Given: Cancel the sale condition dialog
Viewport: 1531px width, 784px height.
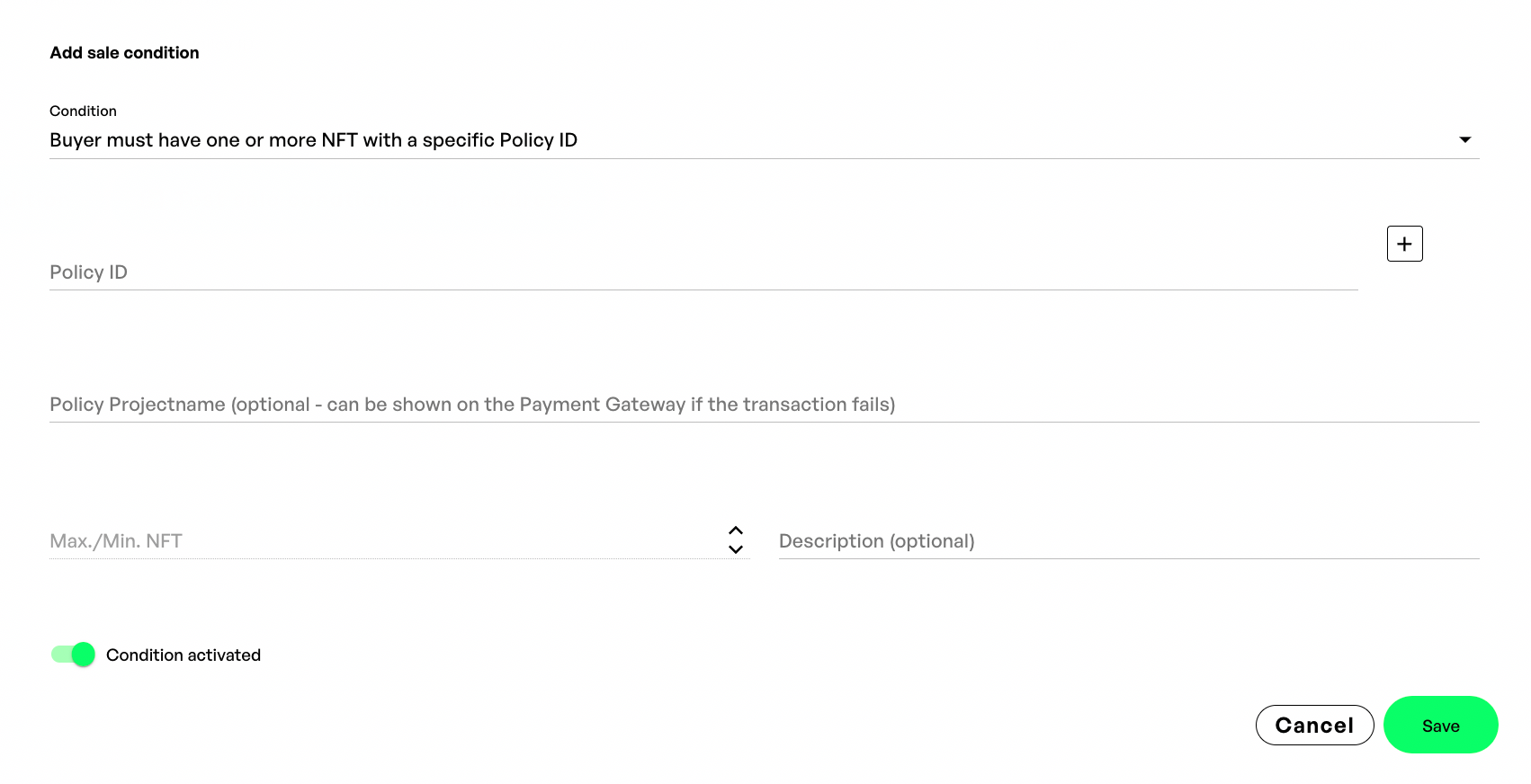Looking at the screenshot, I should pyautogui.click(x=1314, y=726).
